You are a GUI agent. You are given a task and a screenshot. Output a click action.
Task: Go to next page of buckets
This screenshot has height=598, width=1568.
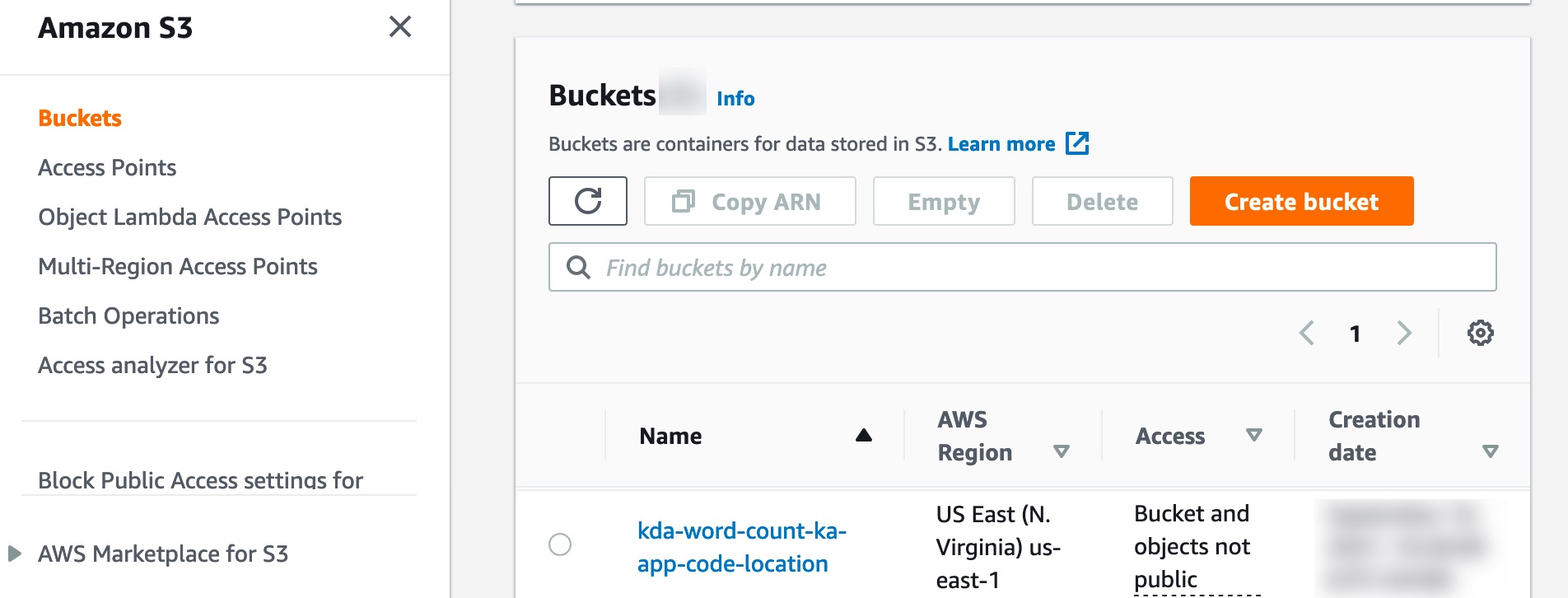click(x=1404, y=333)
